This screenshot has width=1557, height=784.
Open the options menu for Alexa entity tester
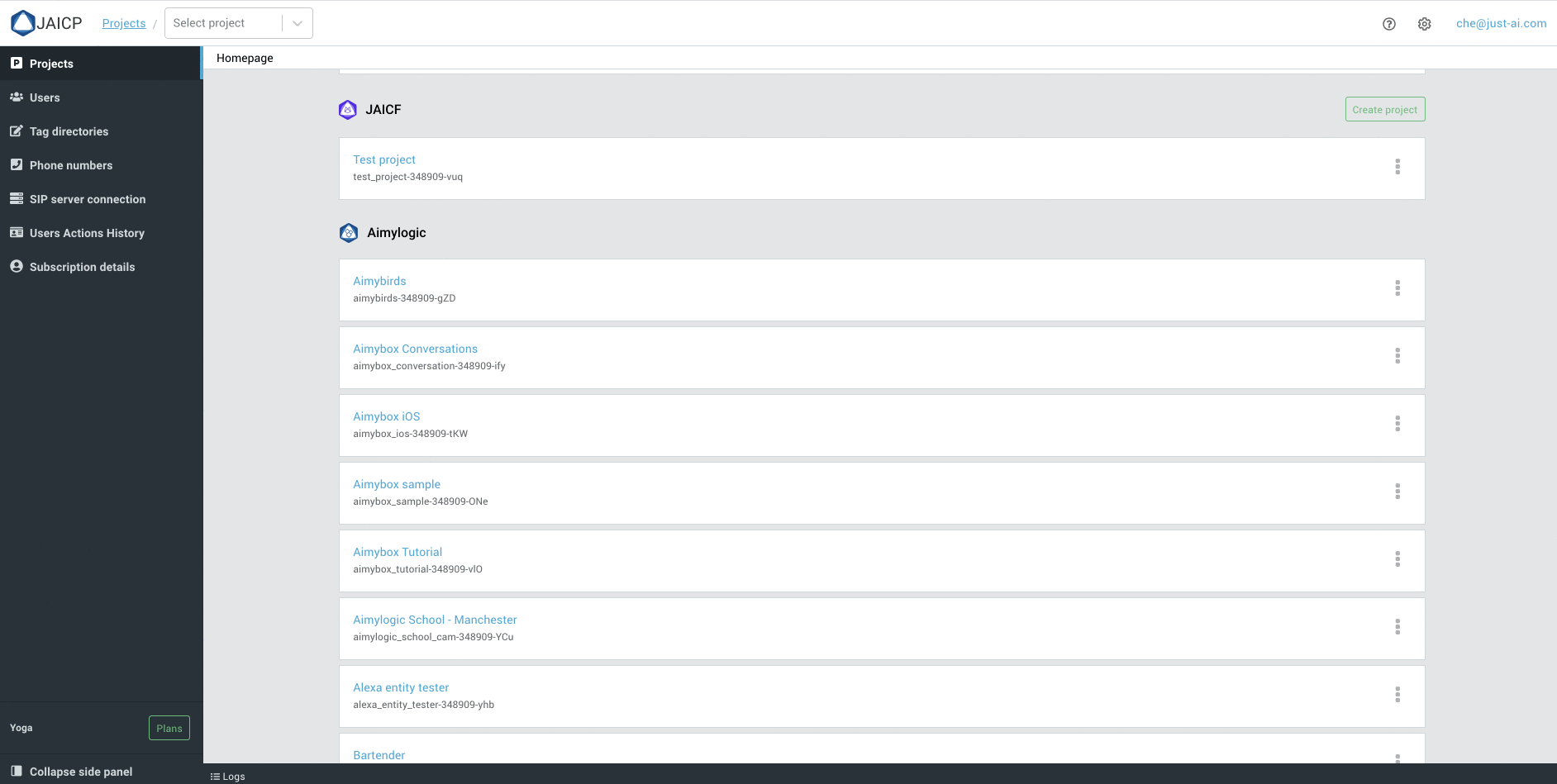[1397, 695]
